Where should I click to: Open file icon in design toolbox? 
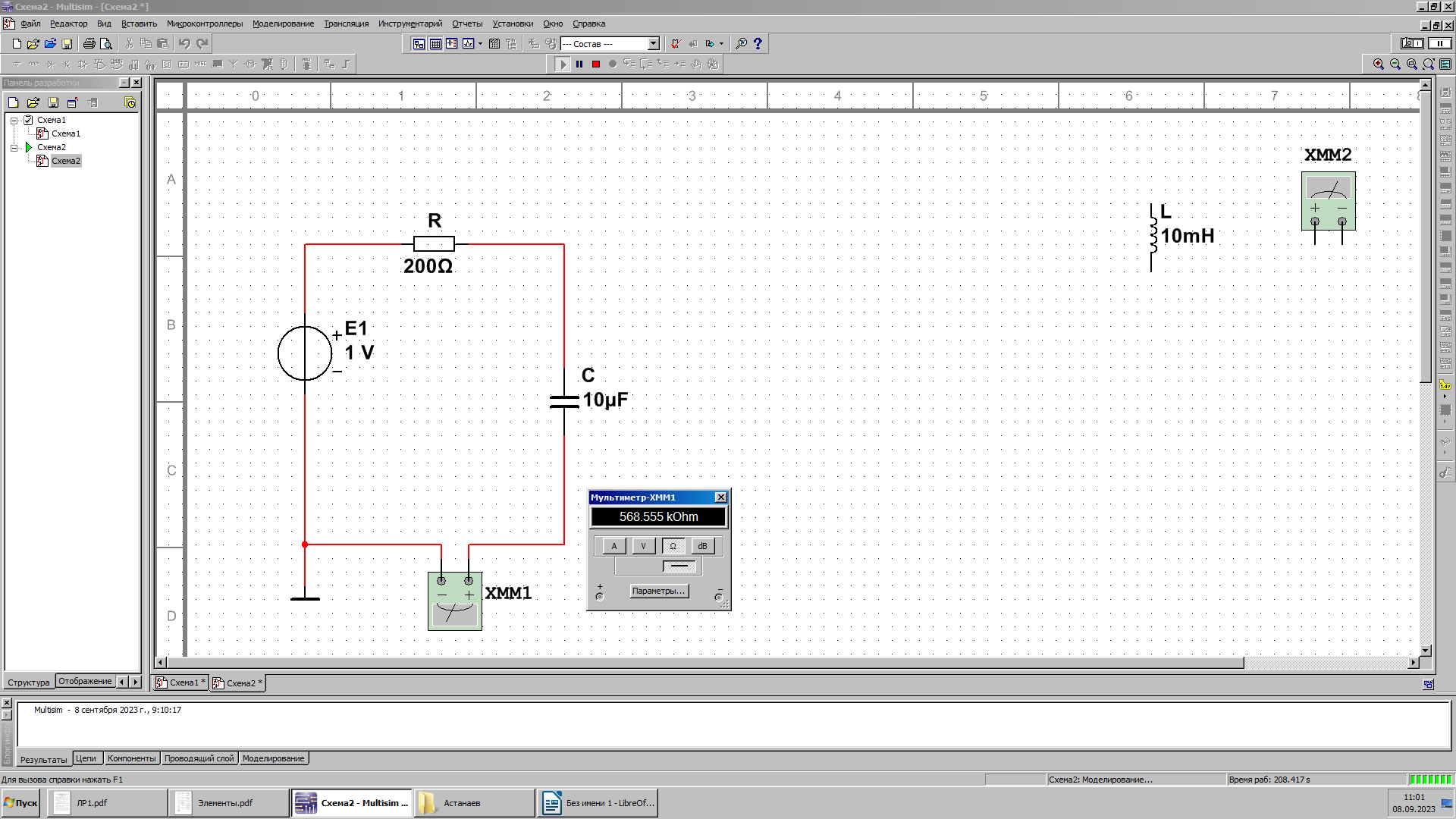[x=33, y=102]
